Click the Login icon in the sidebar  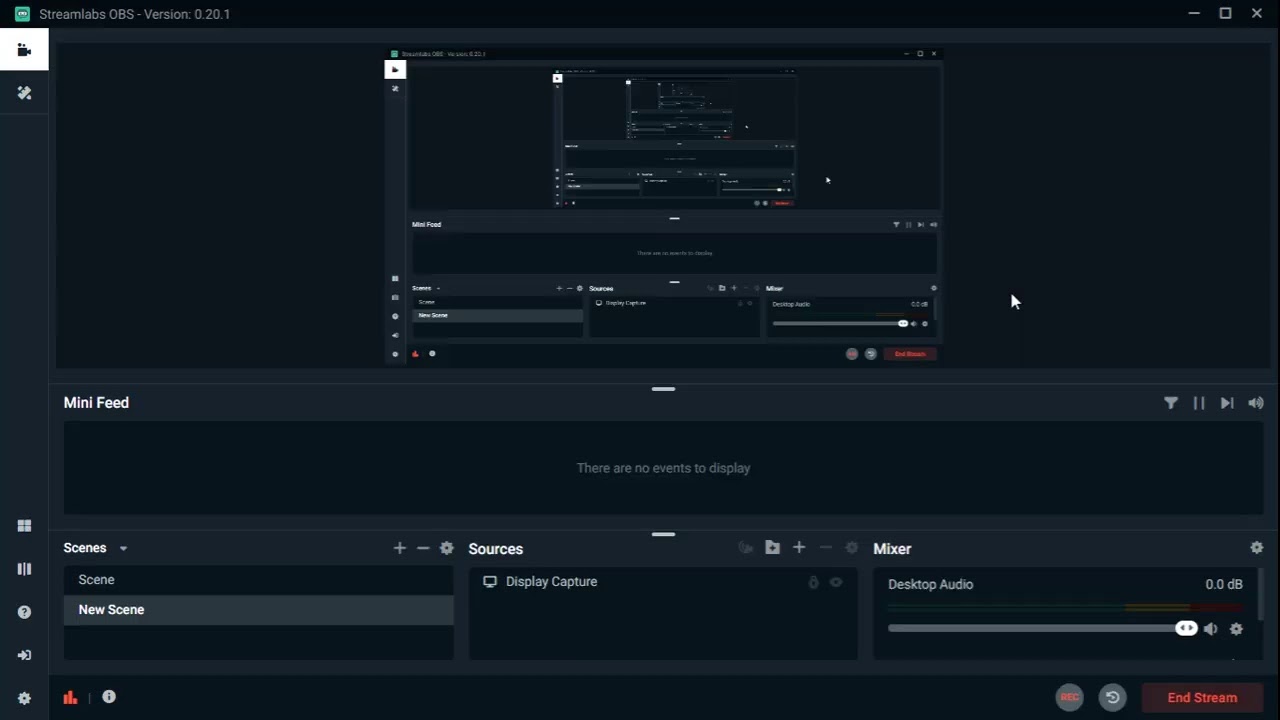click(24, 655)
